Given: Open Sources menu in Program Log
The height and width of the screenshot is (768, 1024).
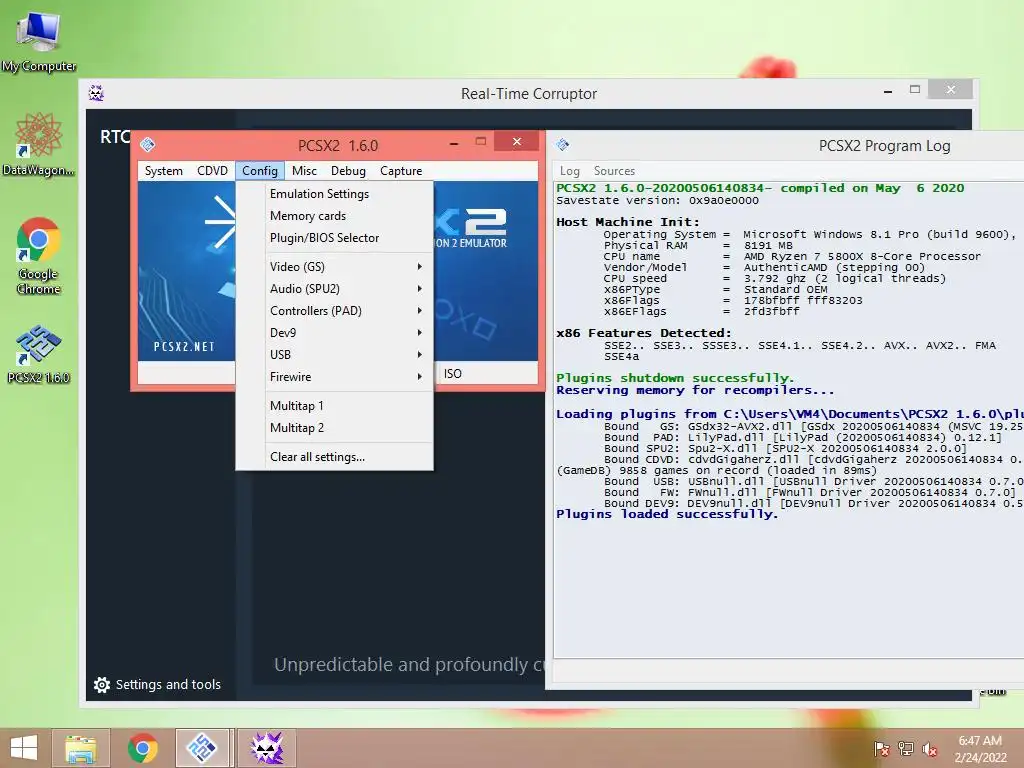Looking at the screenshot, I should (x=614, y=170).
